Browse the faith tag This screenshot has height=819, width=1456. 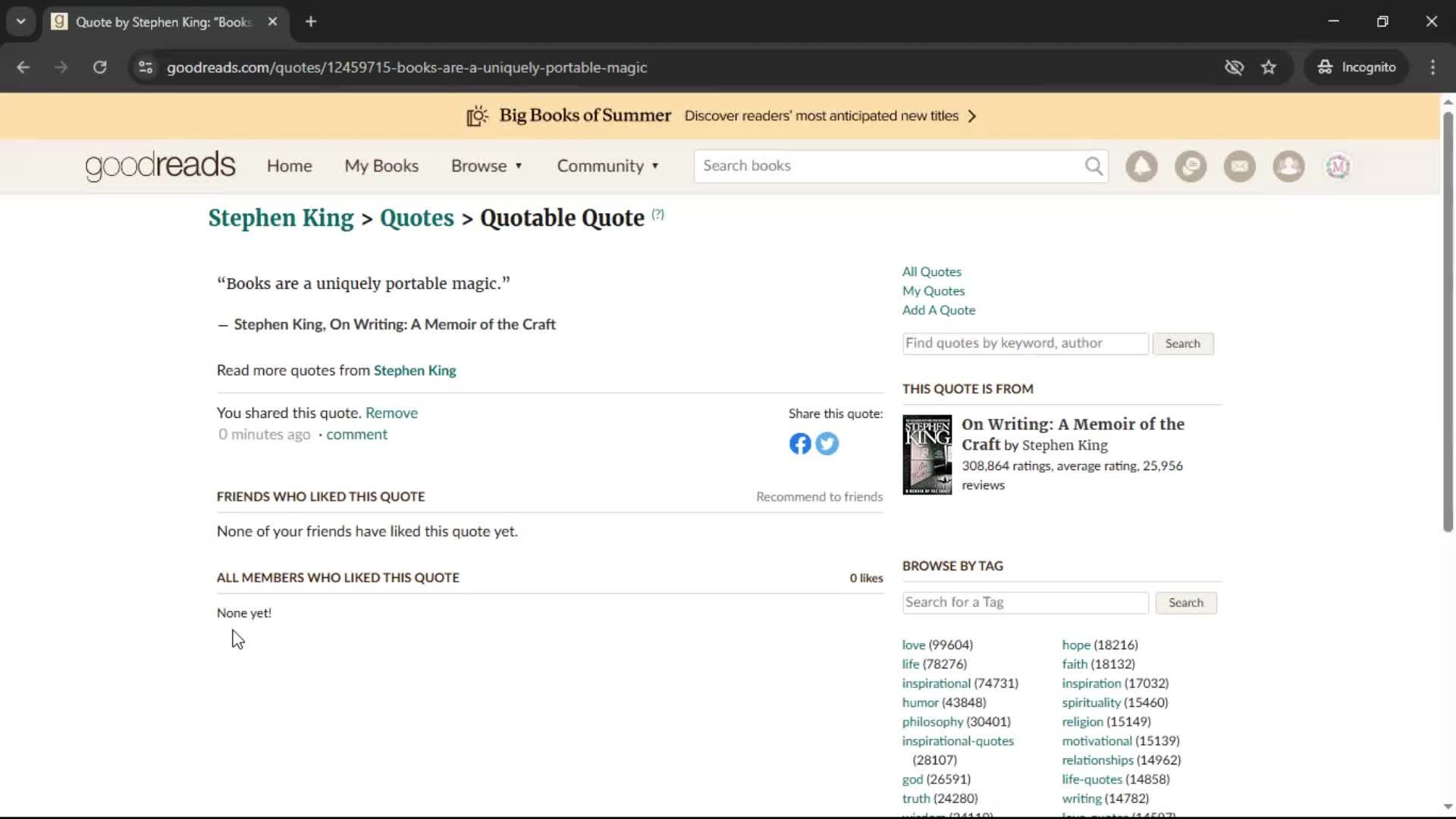1075,664
